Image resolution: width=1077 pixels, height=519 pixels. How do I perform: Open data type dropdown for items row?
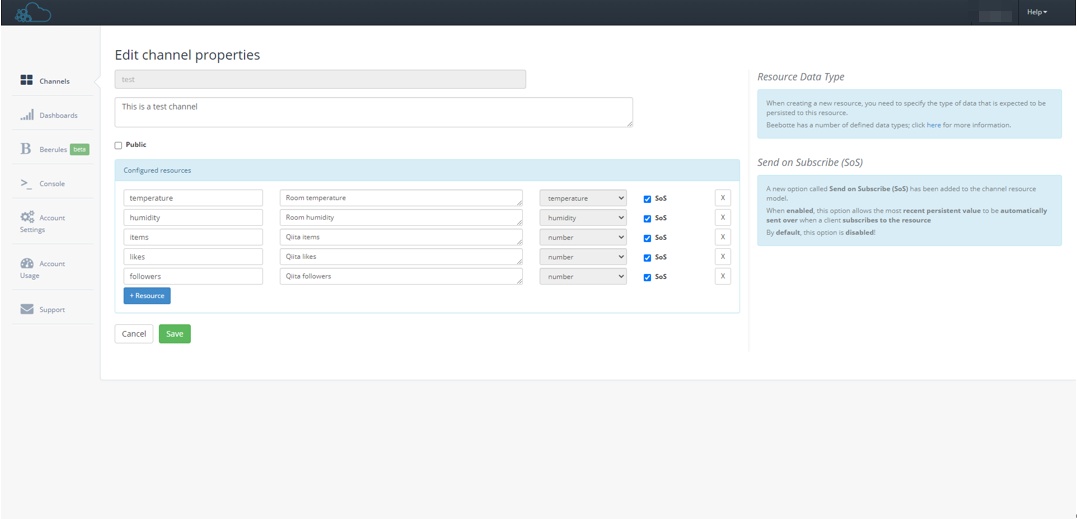pyautogui.click(x=582, y=237)
